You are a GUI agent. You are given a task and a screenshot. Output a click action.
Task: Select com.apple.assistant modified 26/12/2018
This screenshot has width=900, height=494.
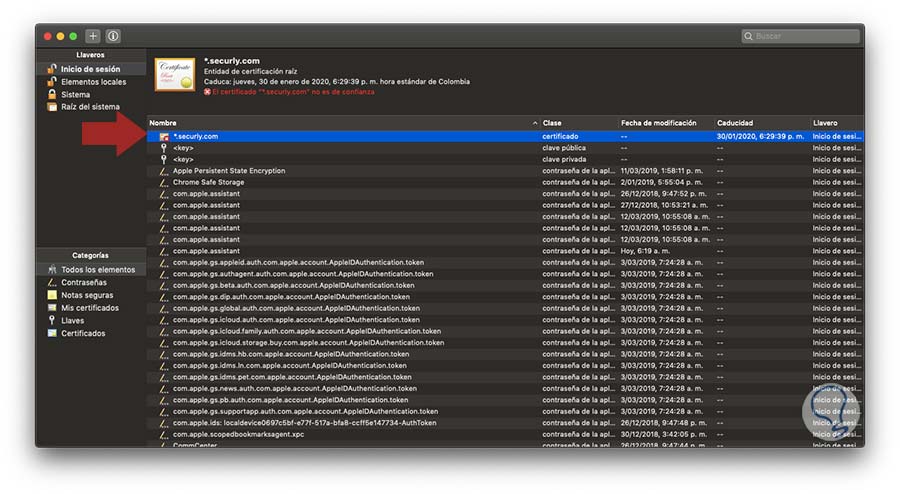pyautogui.click(x=505, y=194)
